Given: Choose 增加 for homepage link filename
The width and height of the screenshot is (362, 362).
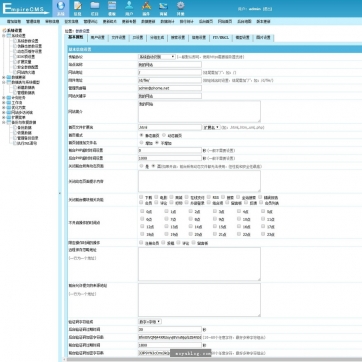Looking at the screenshot, I should point(142,143).
